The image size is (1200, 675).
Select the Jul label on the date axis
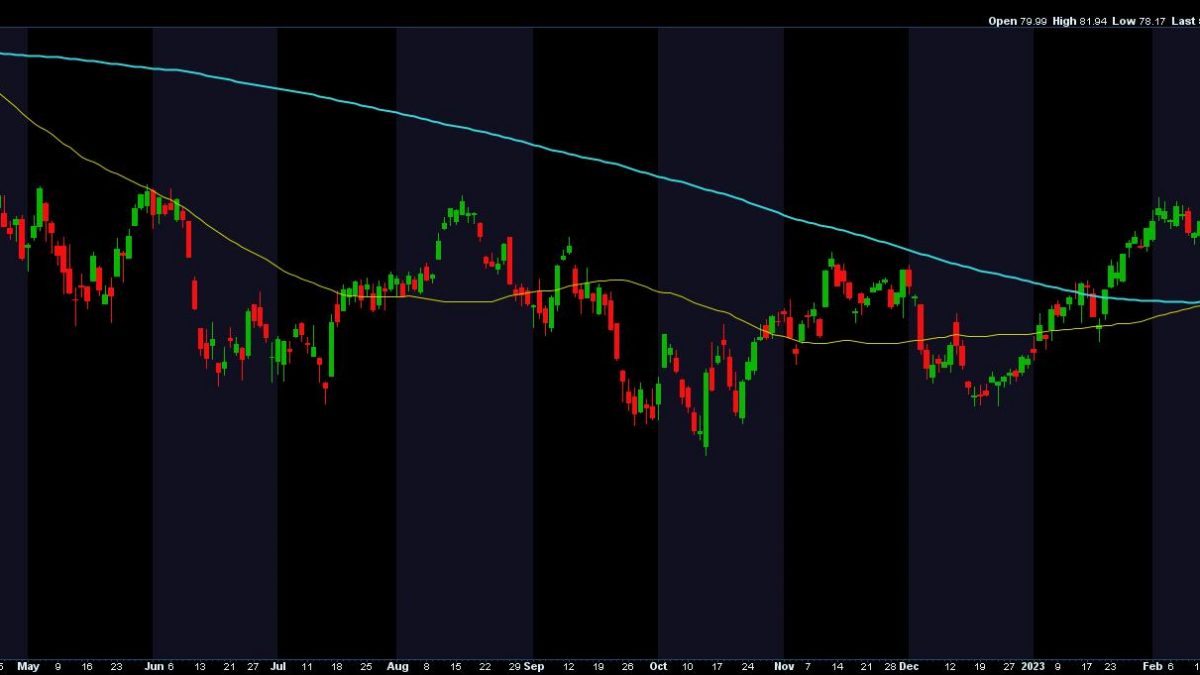pyautogui.click(x=278, y=665)
